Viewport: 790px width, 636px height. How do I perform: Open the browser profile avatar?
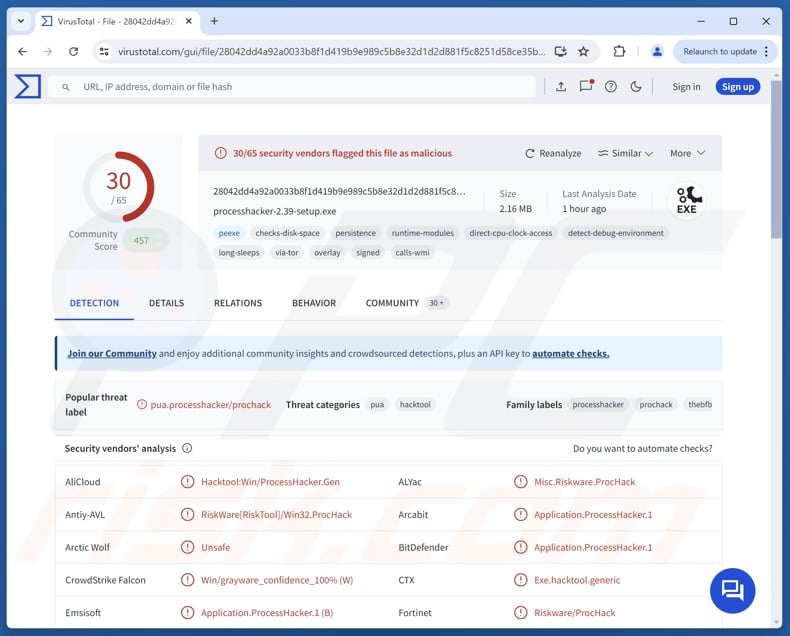657,51
